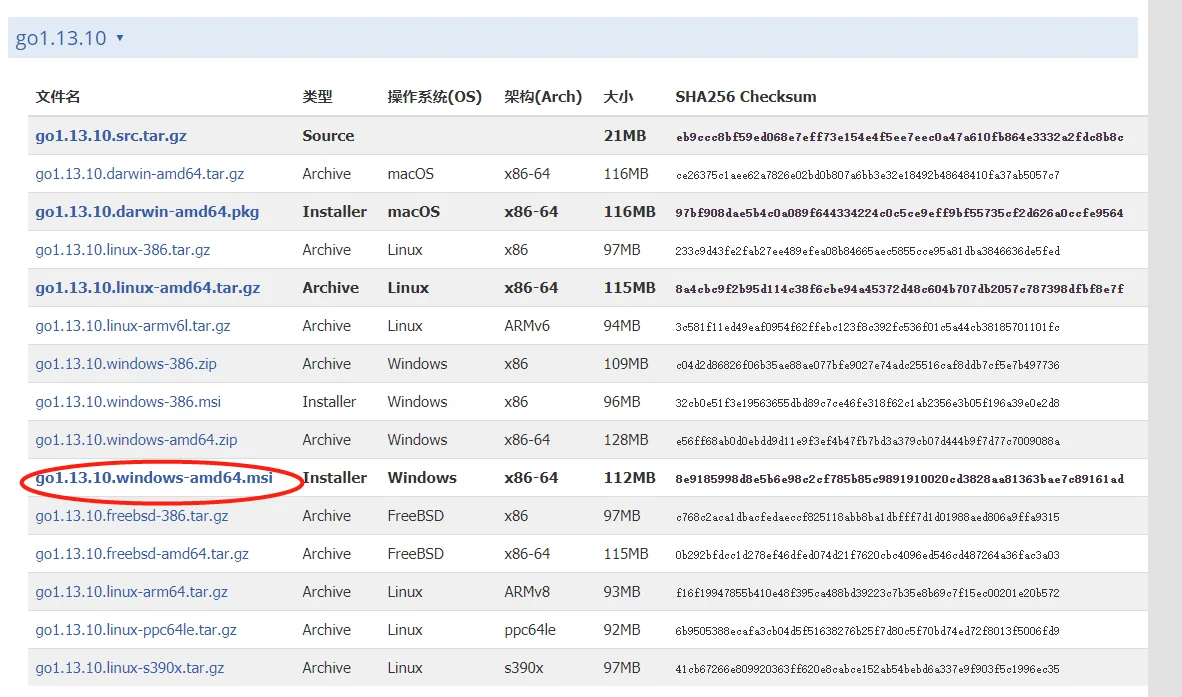Download go1.13.10.freebsd-amd64.tar.gz archive
1182x697 pixels.
[x=142, y=554]
